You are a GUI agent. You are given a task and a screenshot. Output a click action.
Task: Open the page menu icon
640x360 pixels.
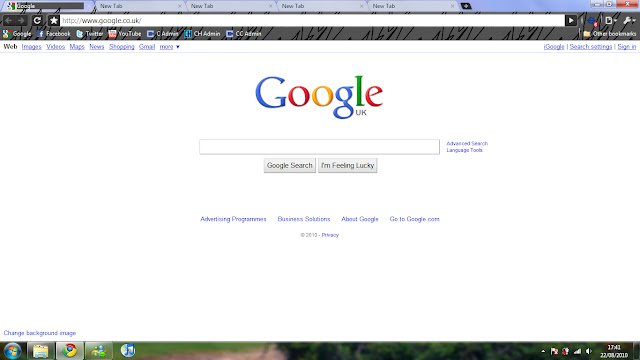click(x=610, y=20)
